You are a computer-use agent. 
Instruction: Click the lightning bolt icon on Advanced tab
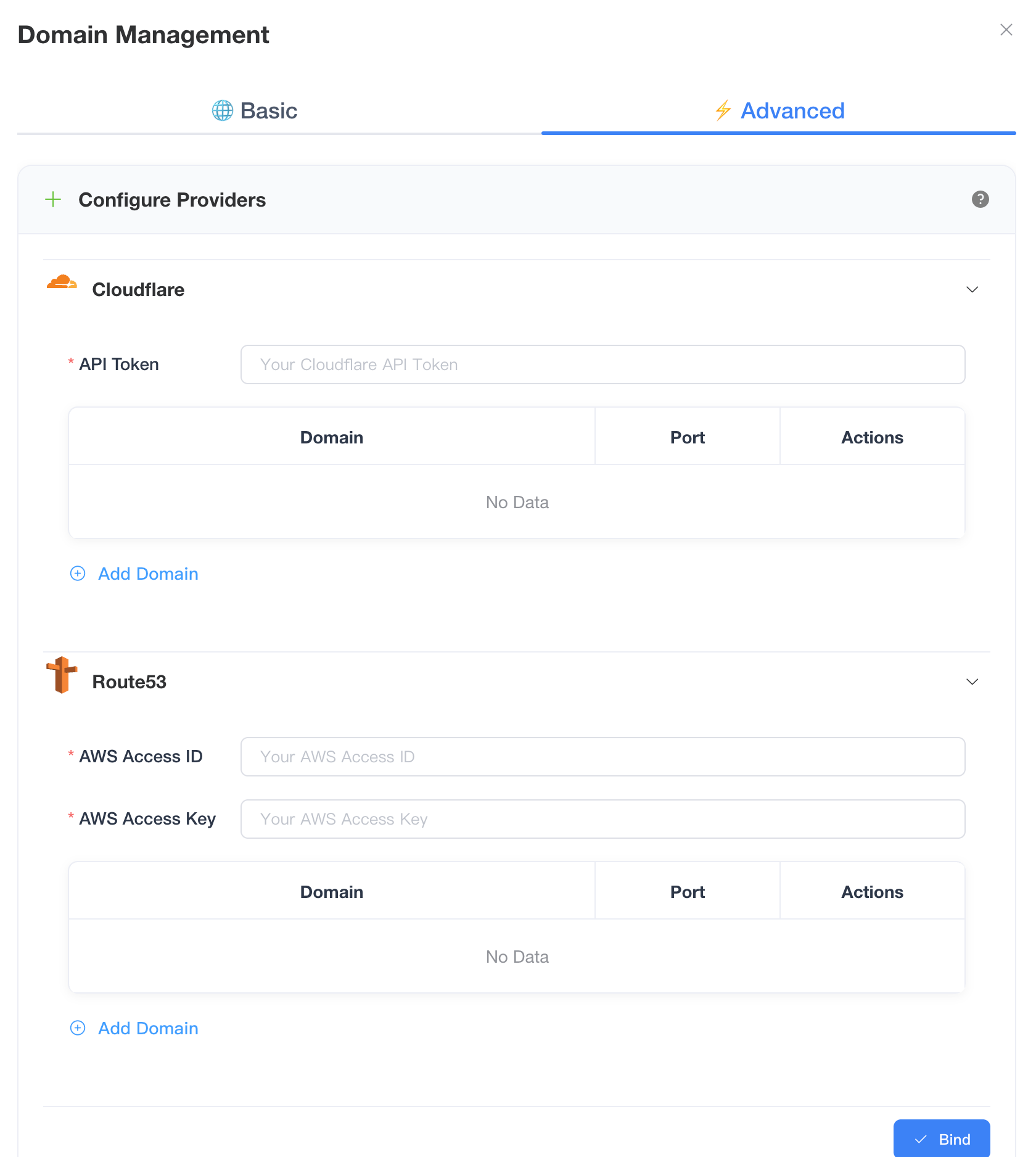pos(723,111)
